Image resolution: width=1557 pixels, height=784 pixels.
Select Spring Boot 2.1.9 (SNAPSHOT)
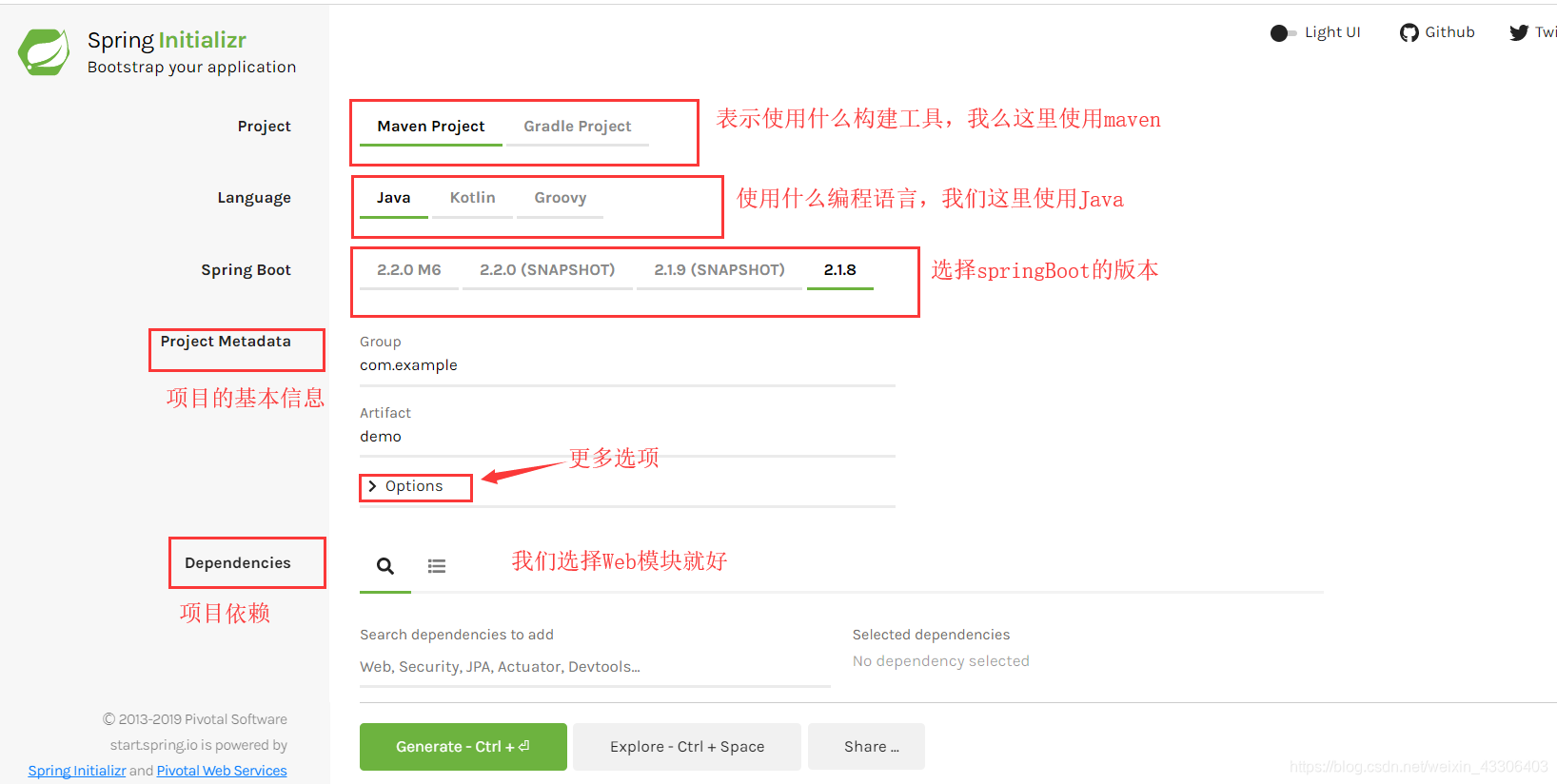(x=719, y=270)
